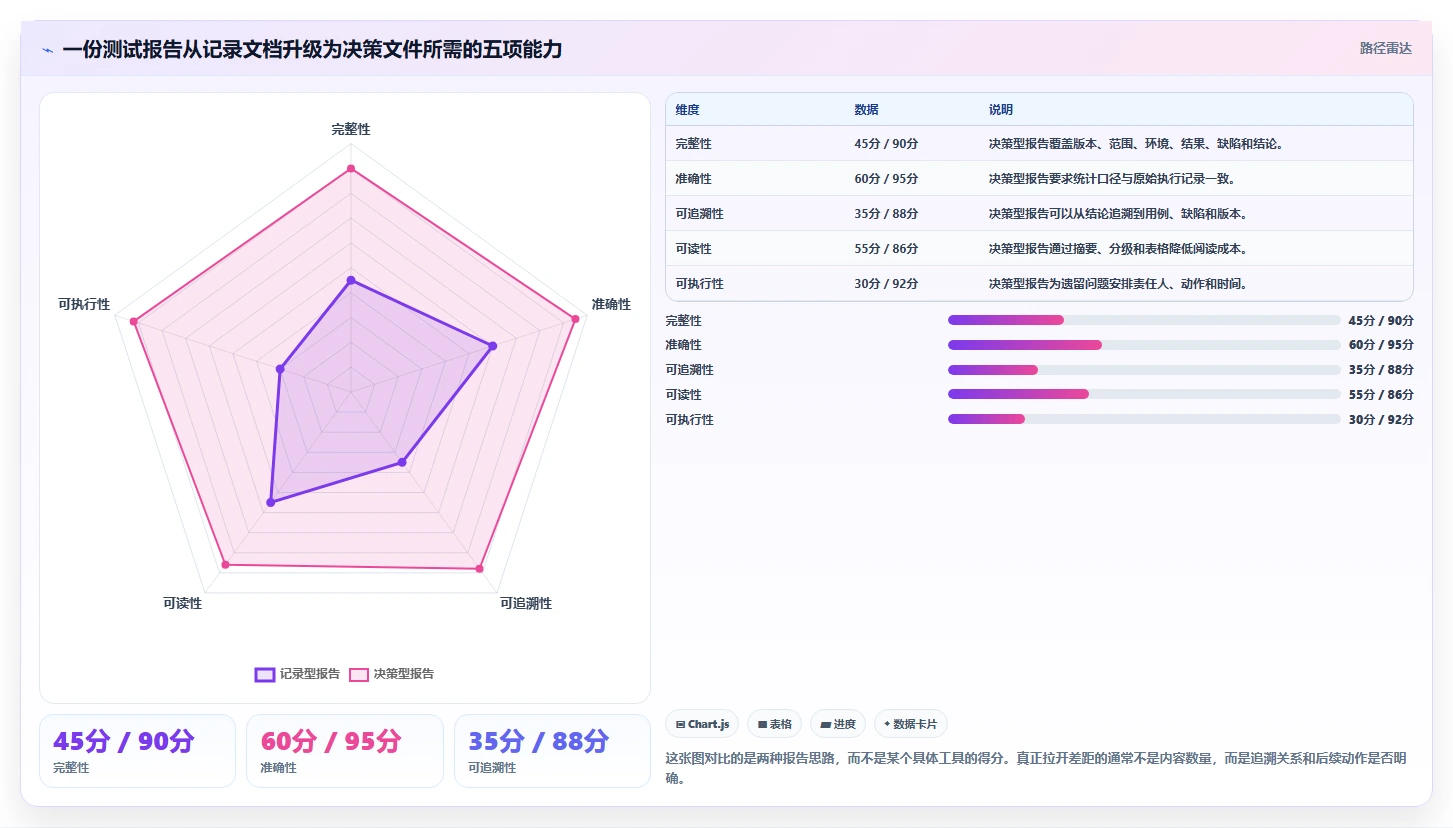
Task: Click the 可追溯性 radar axis label
Action: tap(526, 603)
